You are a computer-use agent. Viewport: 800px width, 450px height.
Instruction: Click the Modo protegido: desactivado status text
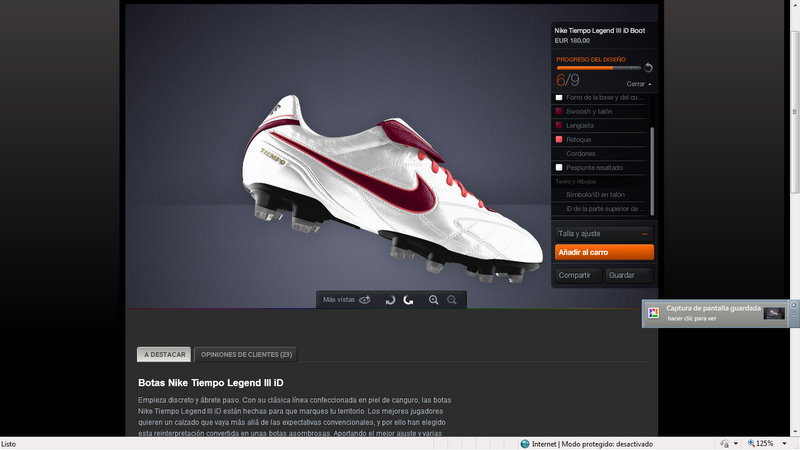[607, 444]
